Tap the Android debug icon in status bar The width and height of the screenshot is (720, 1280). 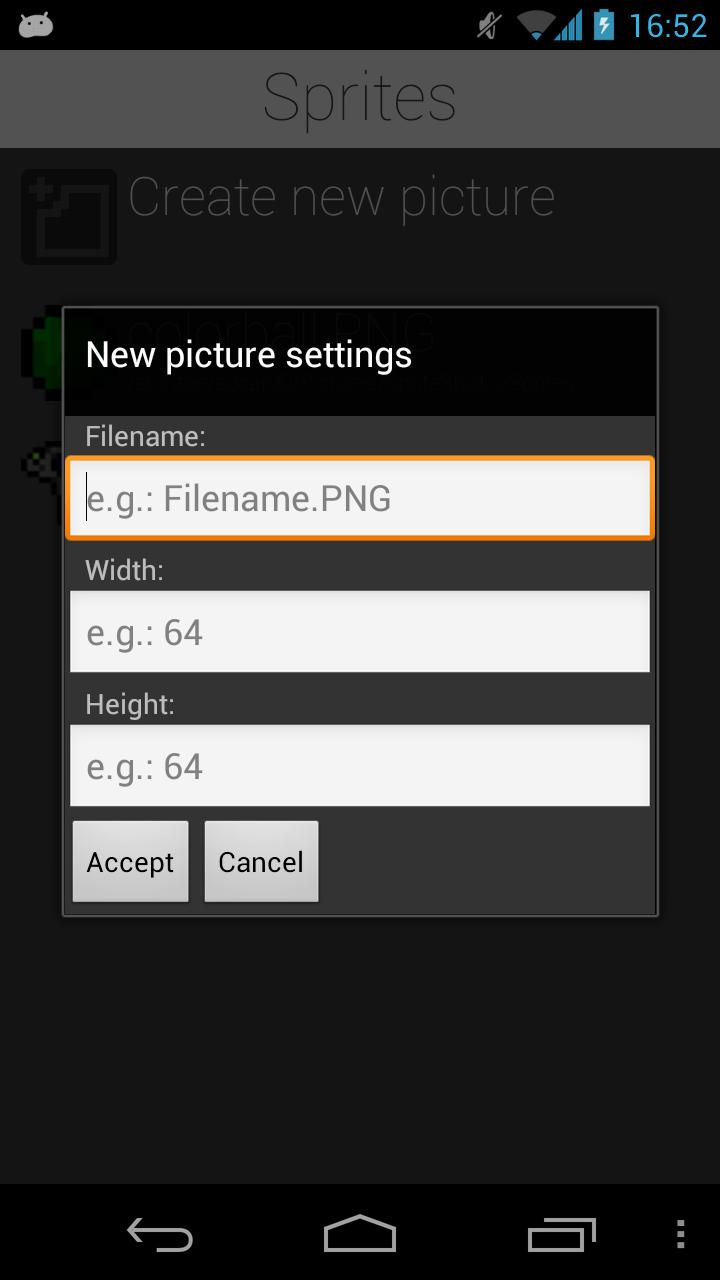point(35,24)
